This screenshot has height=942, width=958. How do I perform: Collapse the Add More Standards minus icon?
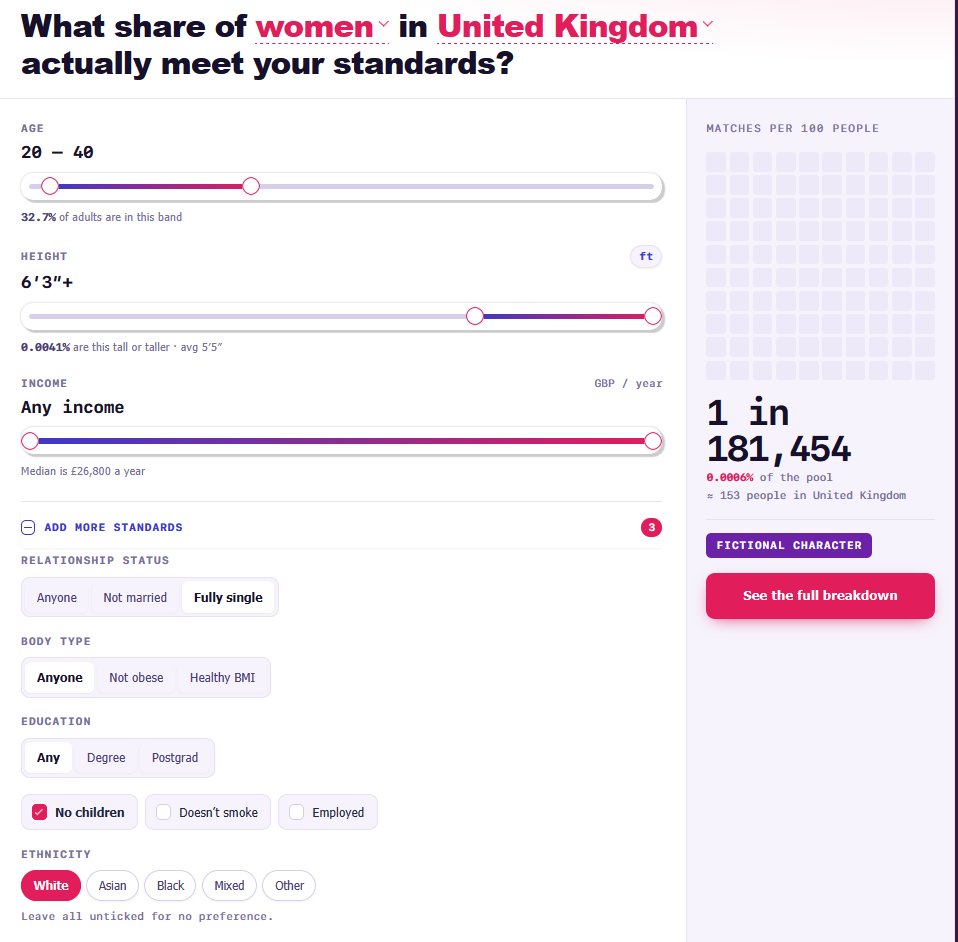[x=28, y=527]
